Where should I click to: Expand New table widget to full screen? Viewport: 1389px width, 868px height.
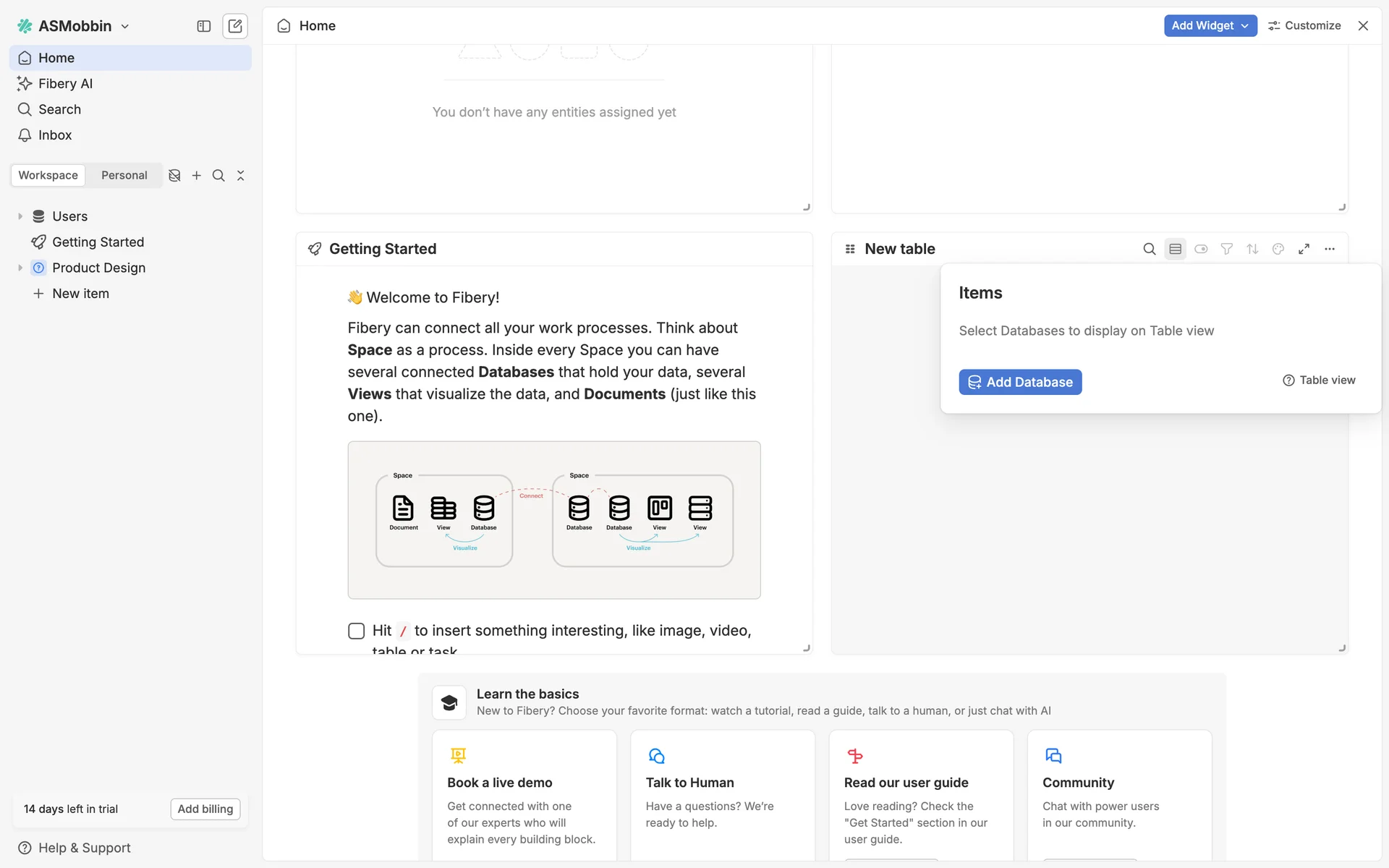click(1304, 249)
